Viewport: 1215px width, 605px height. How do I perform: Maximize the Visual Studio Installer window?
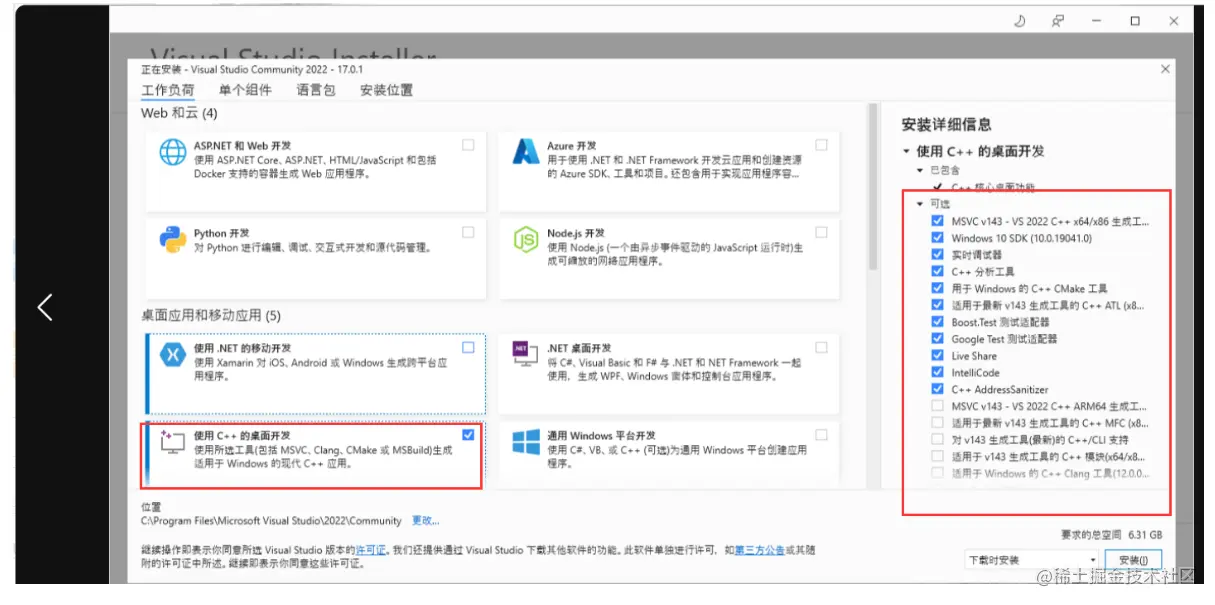coord(1135,21)
